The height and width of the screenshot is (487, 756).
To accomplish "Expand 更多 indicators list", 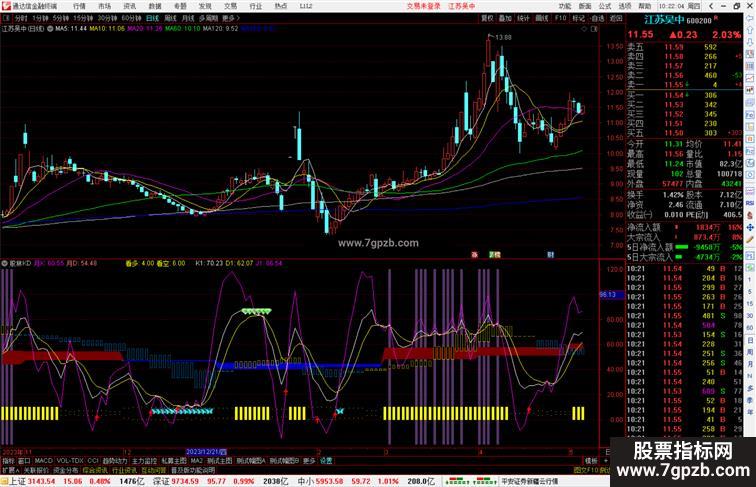I will (x=309, y=461).
